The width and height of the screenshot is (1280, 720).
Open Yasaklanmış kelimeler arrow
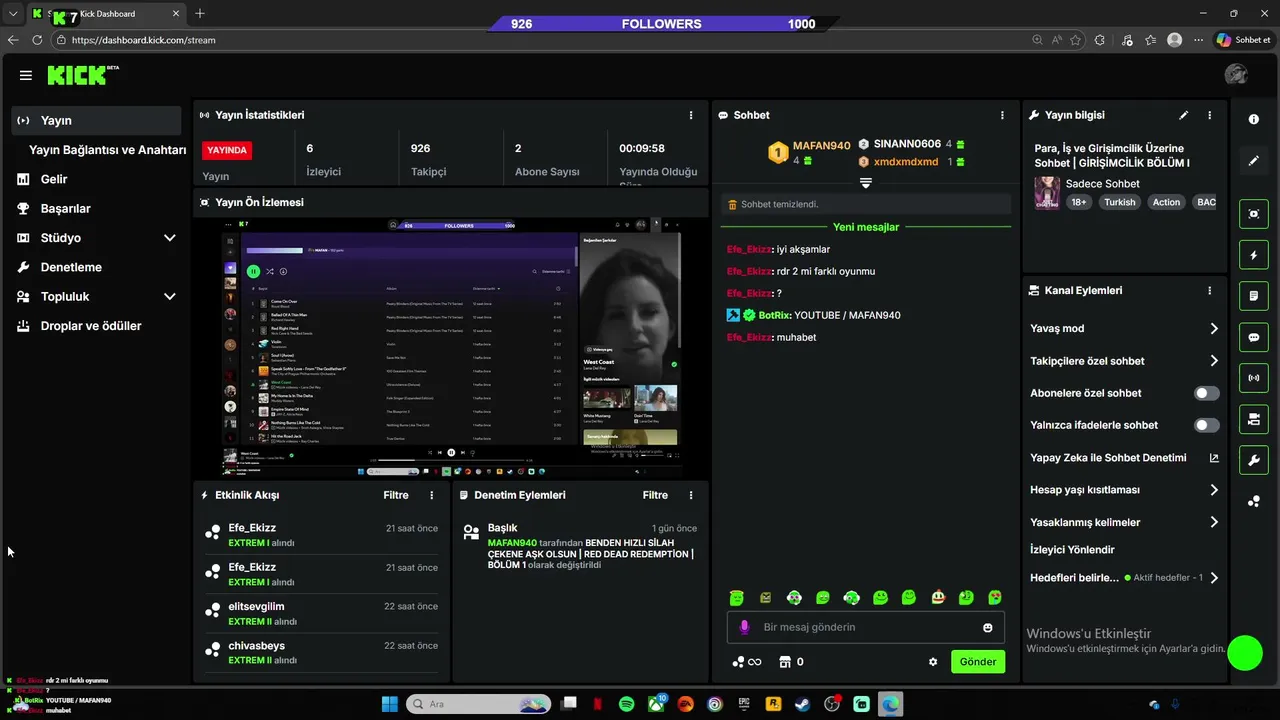[1214, 522]
